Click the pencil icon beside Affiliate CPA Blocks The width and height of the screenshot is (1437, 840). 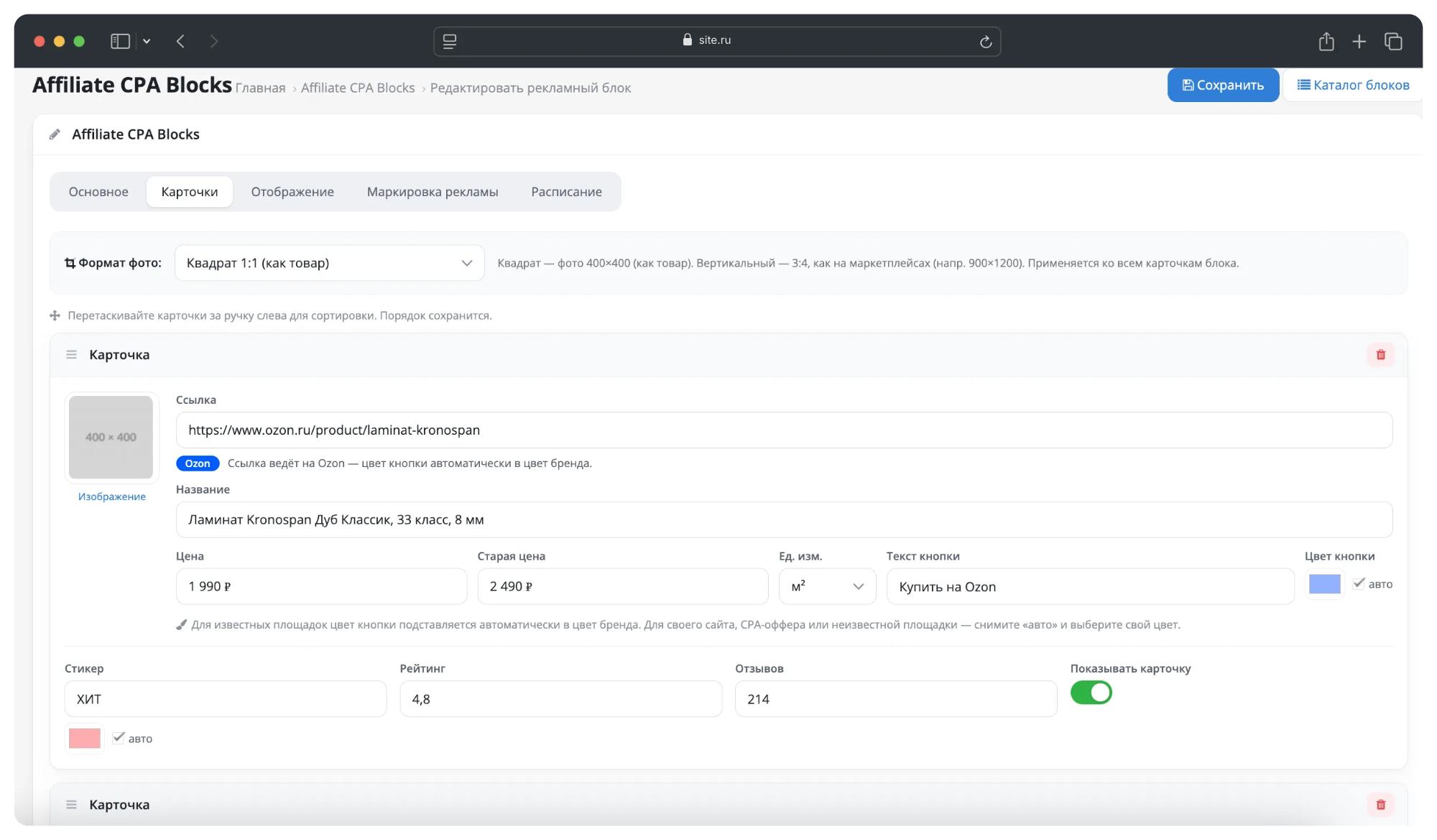pyautogui.click(x=55, y=134)
